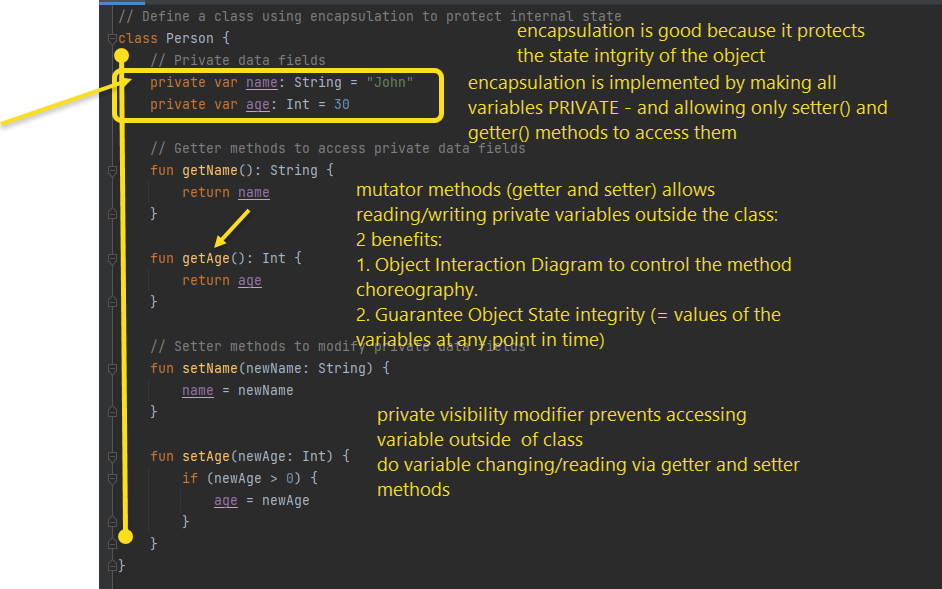Screen dimensions: 942x589
Task: Click fold-end marker at getName closing brace
Action: [x=112, y=214]
